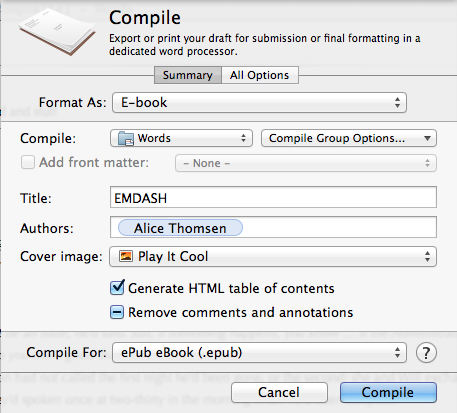Switch to the All Options tab
The height and width of the screenshot is (413, 457).
[x=260, y=75]
